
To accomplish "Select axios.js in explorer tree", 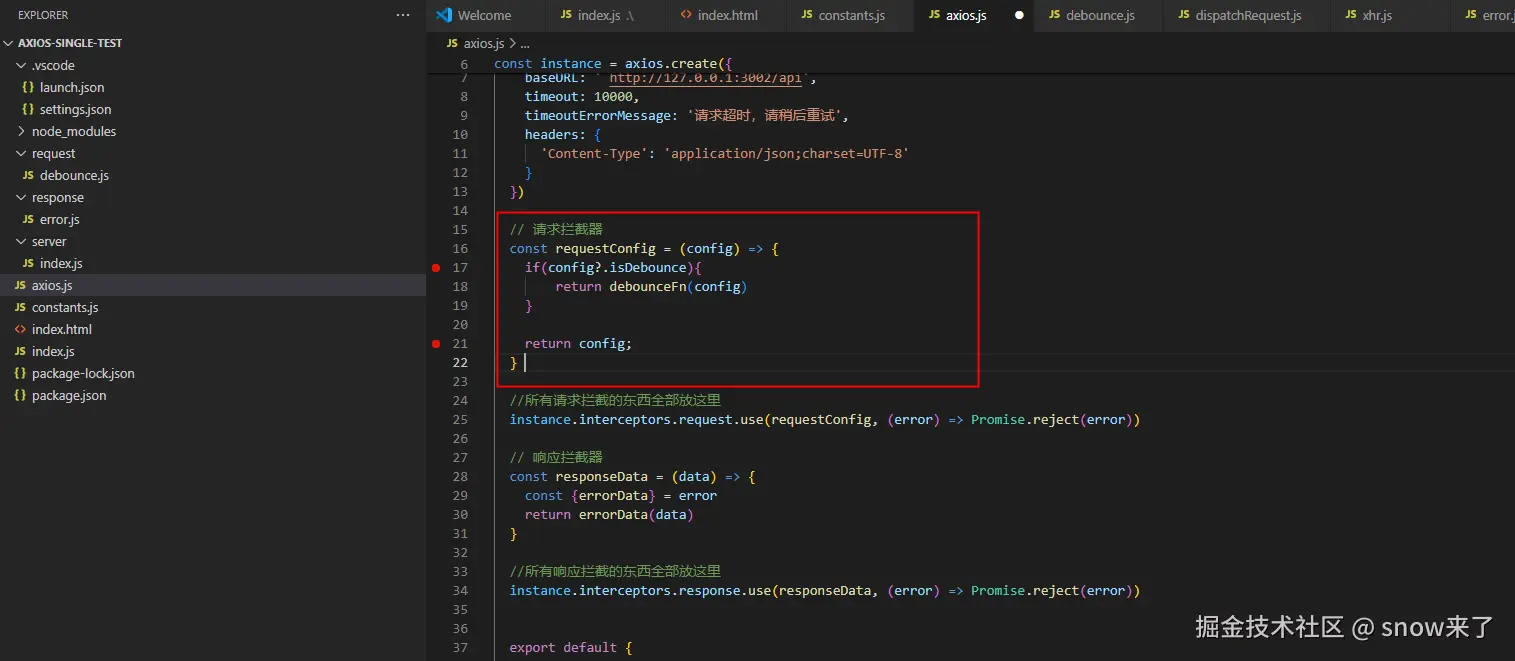I will tap(213, 285).
